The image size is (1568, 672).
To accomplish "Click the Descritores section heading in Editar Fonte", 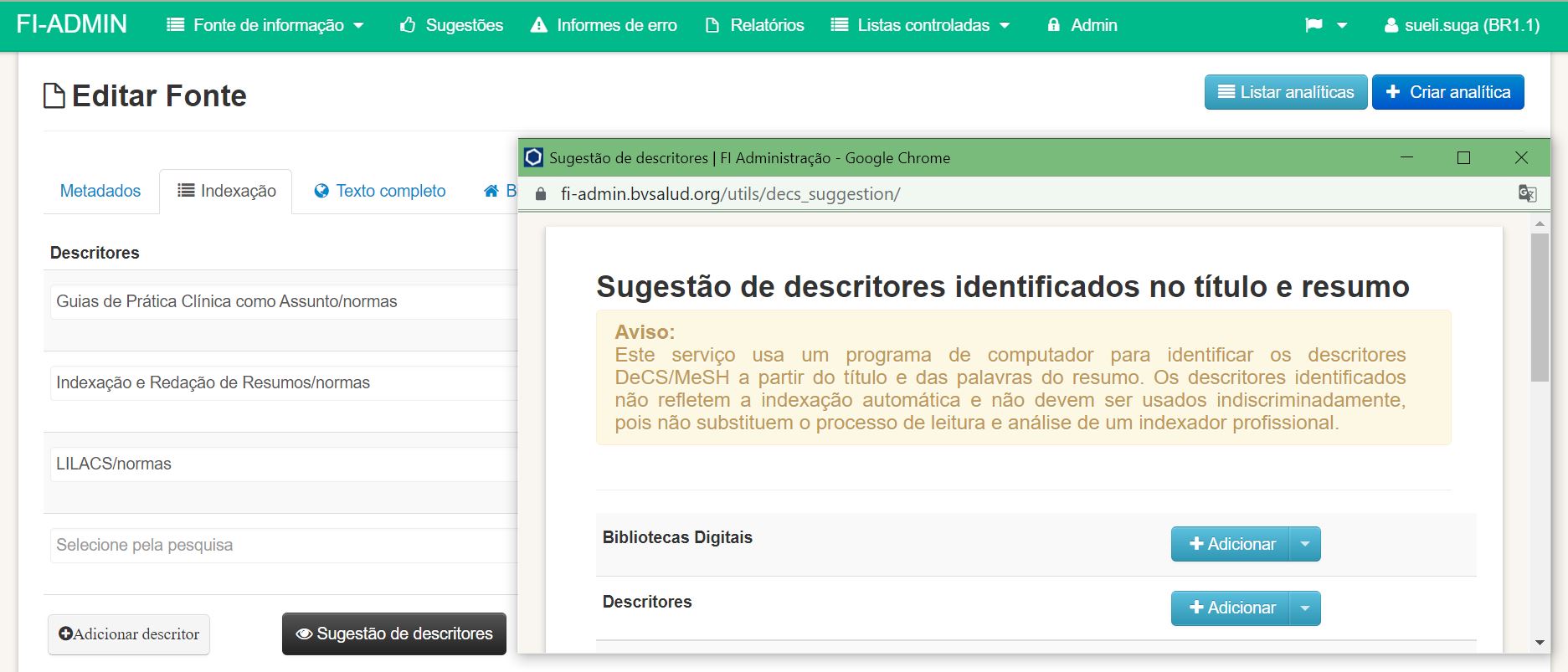I will pos(95,253).
